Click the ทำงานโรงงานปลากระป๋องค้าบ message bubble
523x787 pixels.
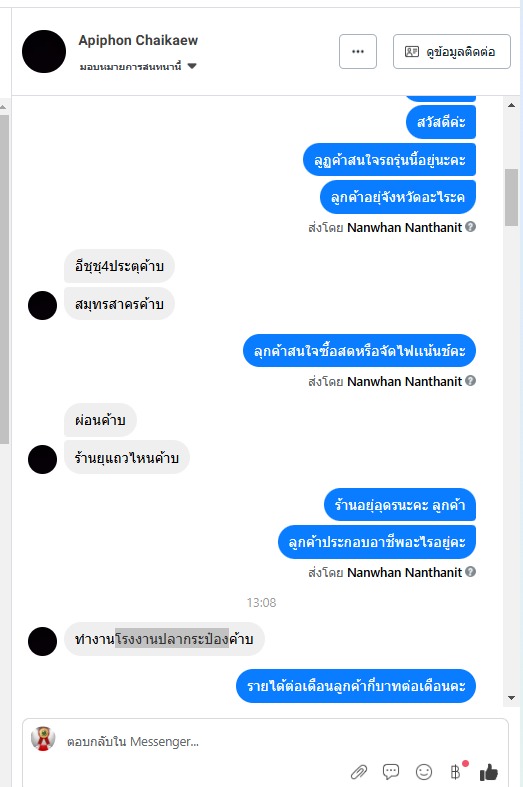point(164,639)
